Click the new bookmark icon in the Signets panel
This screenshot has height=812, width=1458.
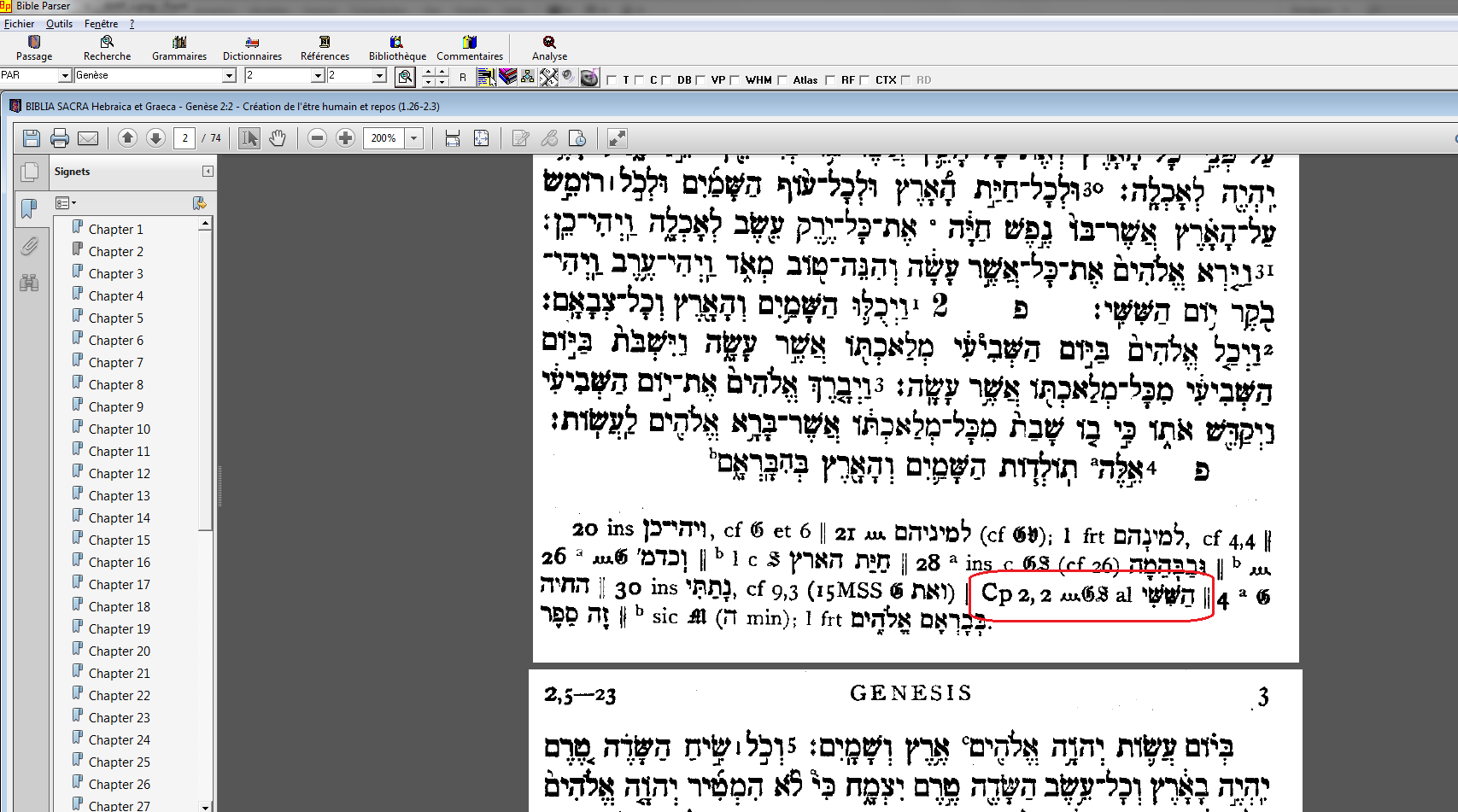point(200,203)
